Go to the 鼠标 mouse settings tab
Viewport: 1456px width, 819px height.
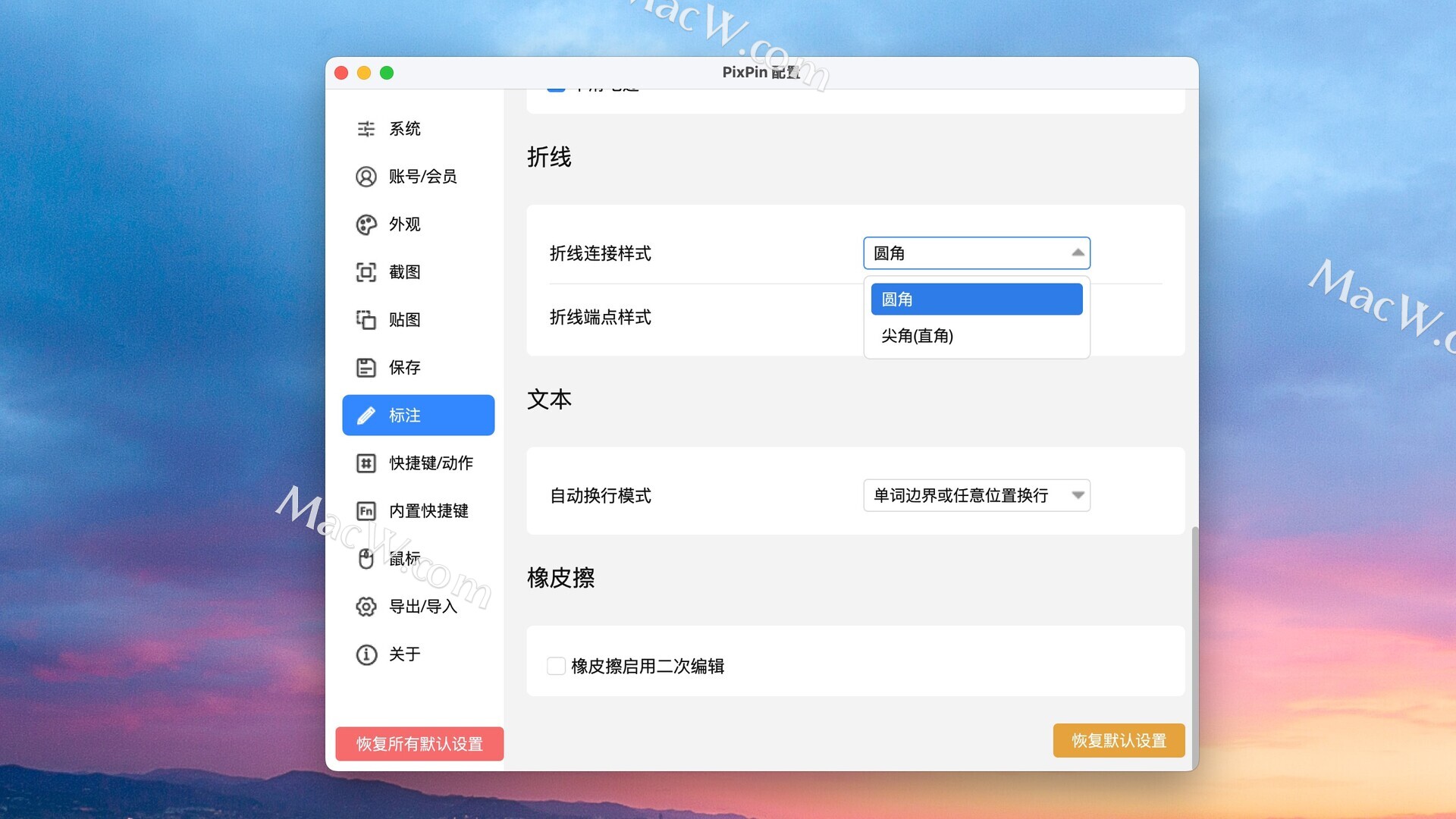pos(404,559)
